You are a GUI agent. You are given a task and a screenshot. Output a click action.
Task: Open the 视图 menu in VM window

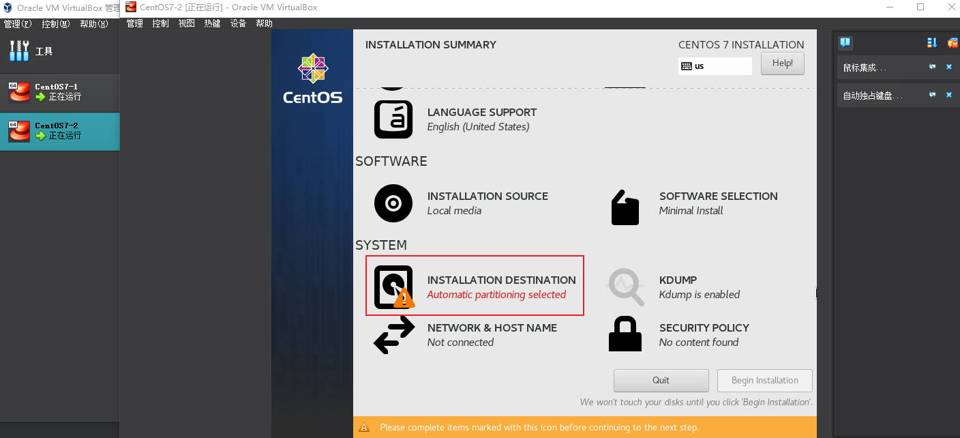[186, 23]
